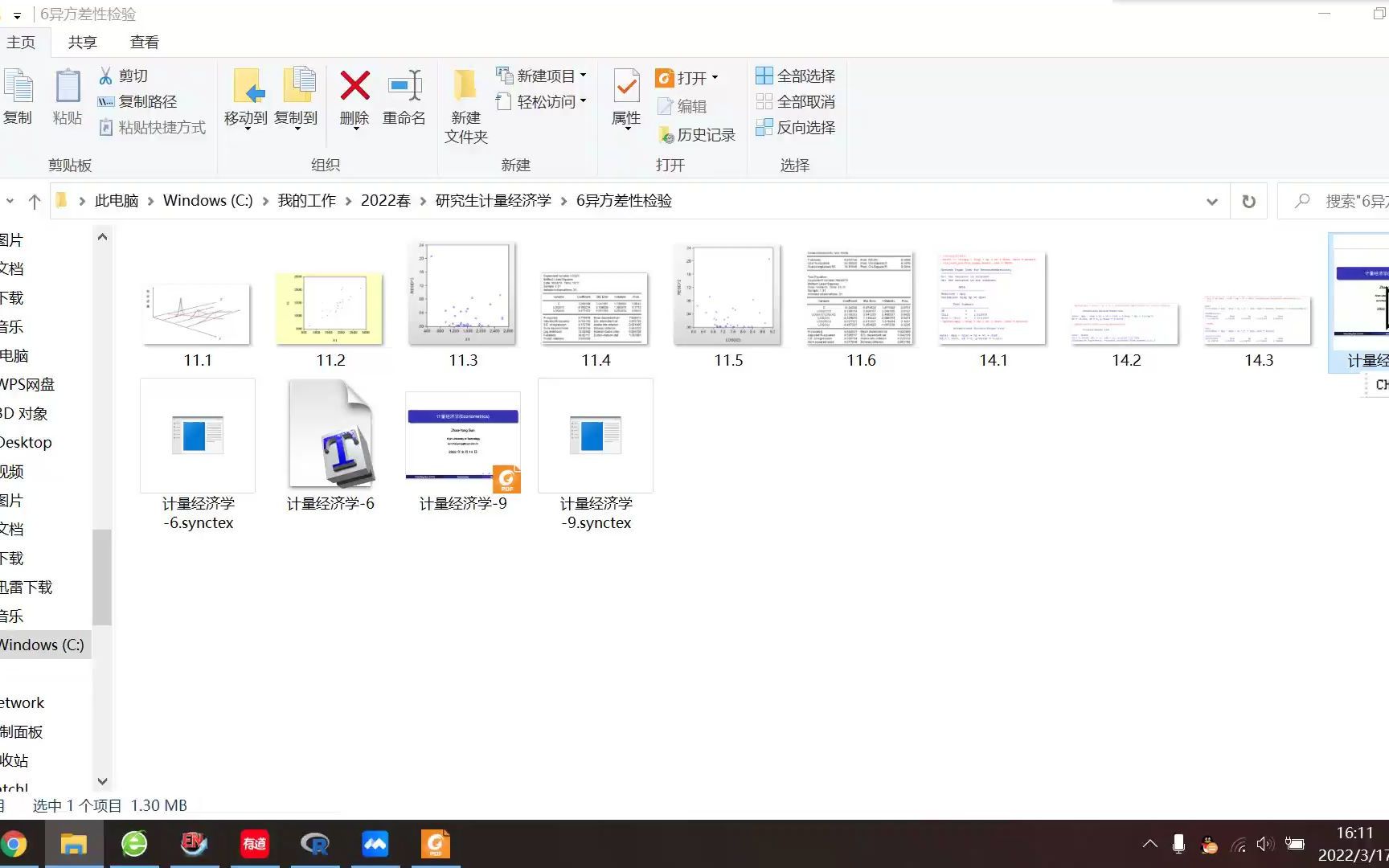The width and height of the screenshot is (1389, 868).
Task: Click the search box for 6异方差性检验
Action: click(x=1334, y=202)
